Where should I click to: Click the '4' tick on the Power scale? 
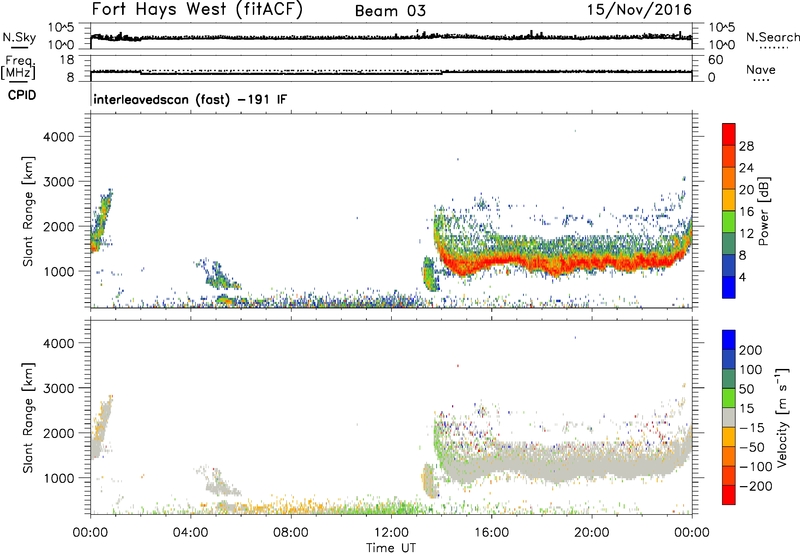coord(742,278)
